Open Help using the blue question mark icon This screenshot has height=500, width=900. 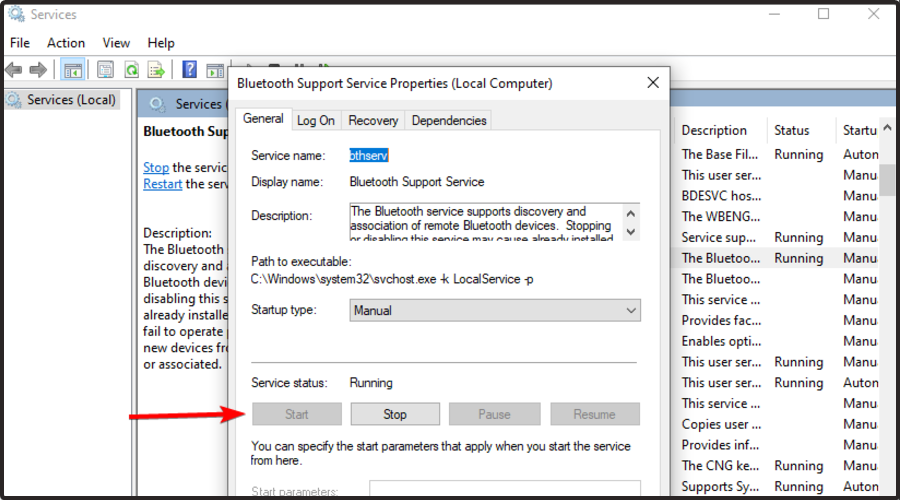(189, 70)
